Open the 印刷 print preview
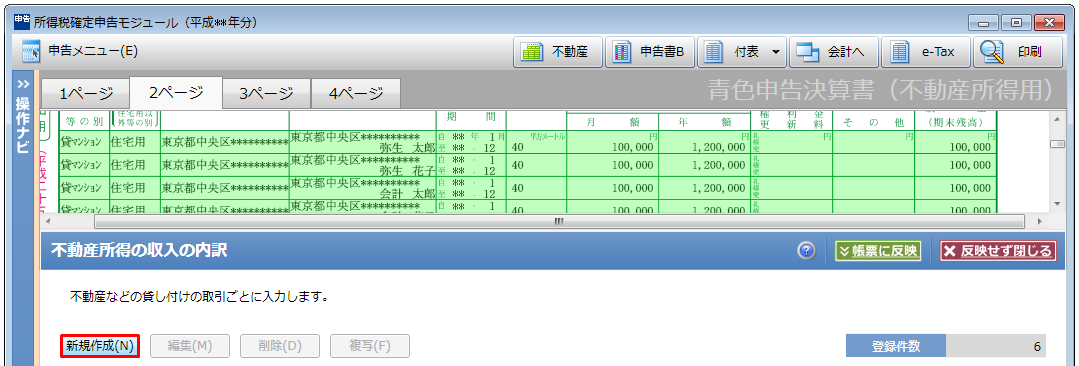Screen dimensions: 1079x366 [1018, 52]
